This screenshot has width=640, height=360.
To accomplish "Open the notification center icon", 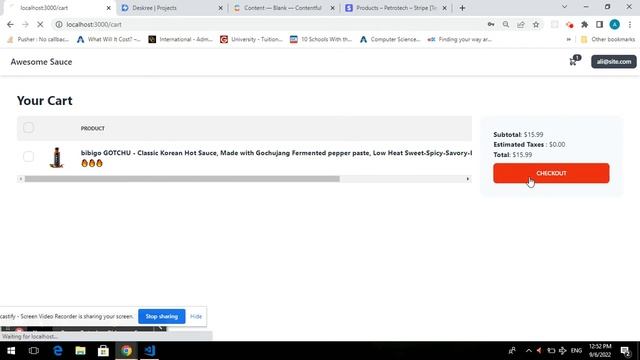I will [626, 351].
